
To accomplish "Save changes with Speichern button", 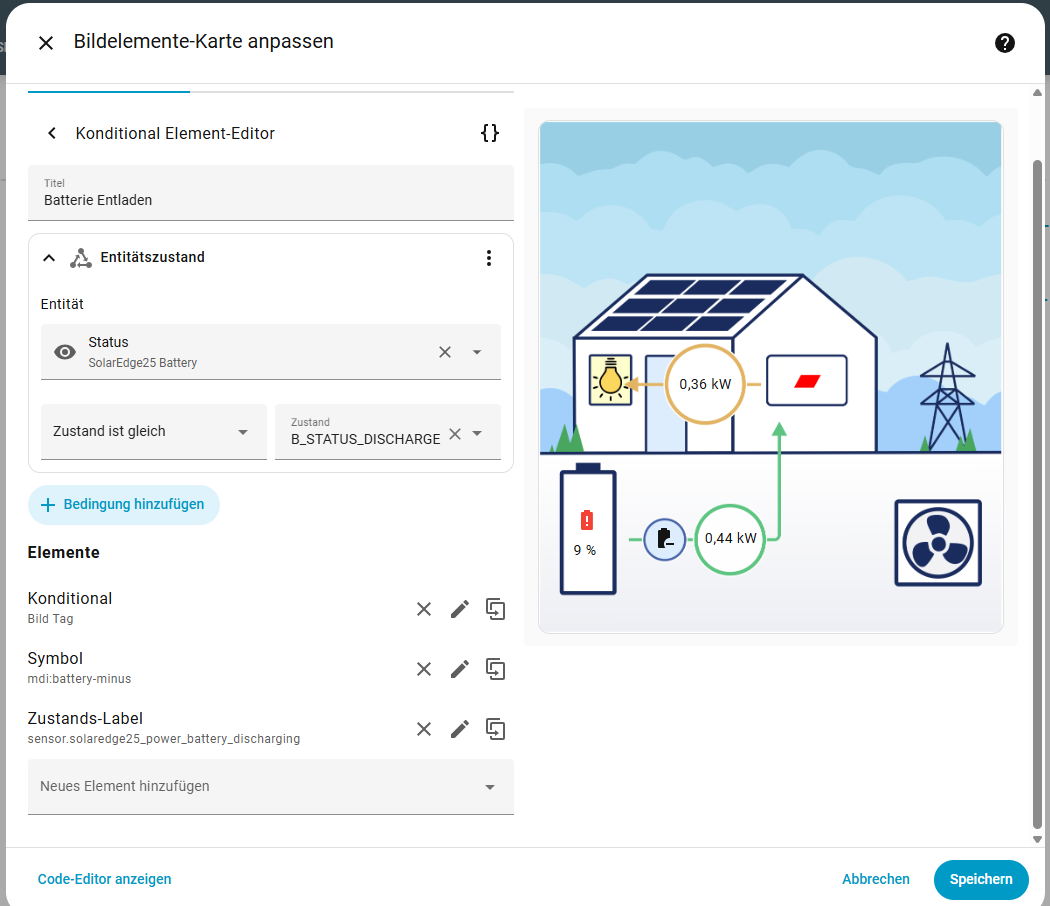I will click(980, 879).
